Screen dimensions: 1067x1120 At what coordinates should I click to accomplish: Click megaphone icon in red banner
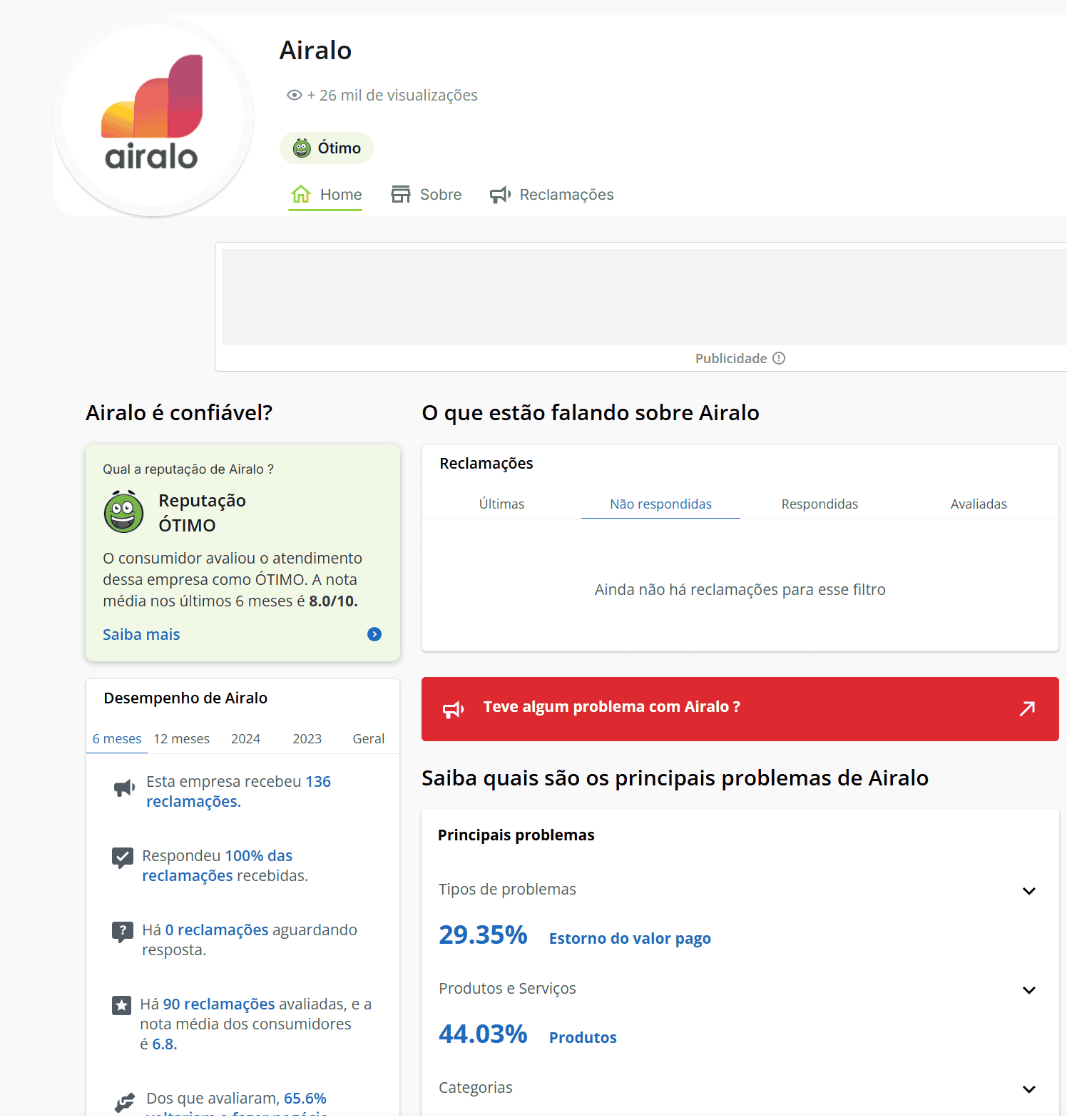click(454, 709)
